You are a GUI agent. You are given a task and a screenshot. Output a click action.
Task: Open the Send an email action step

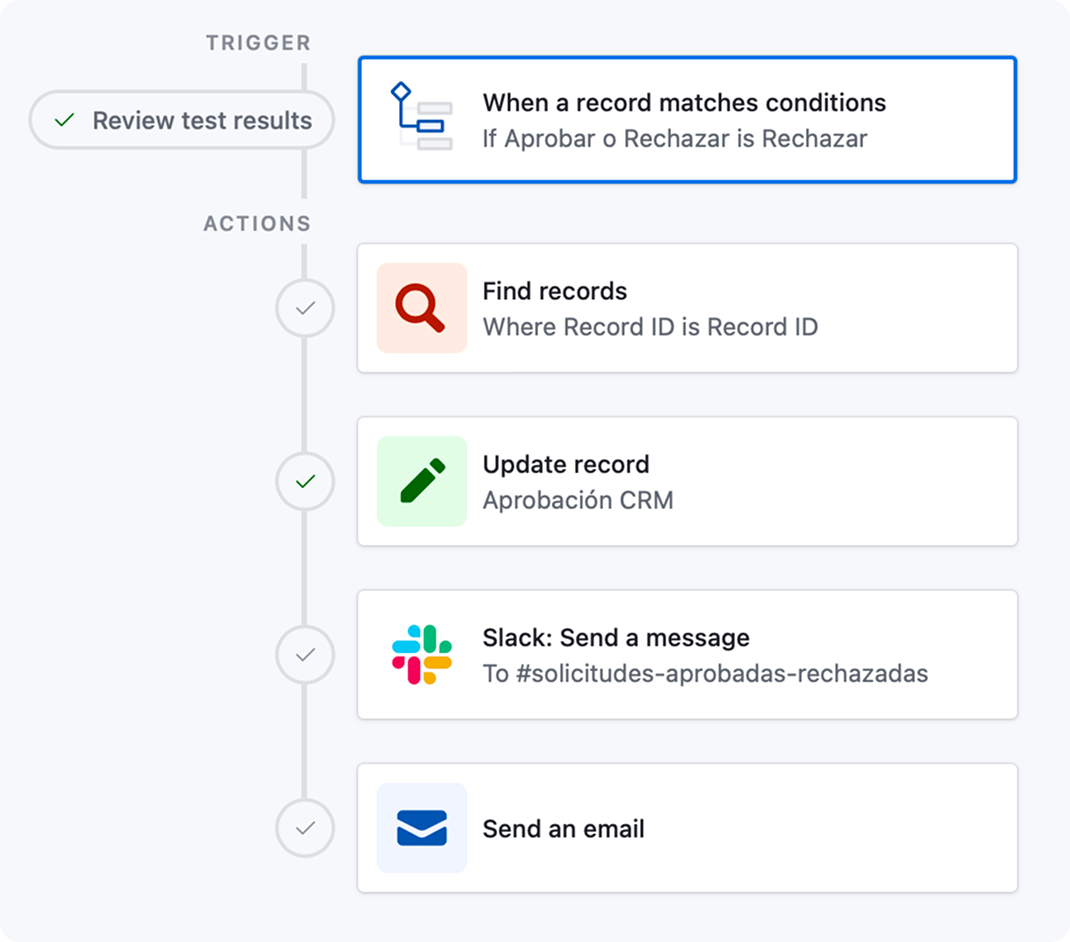tap(800, 828)
